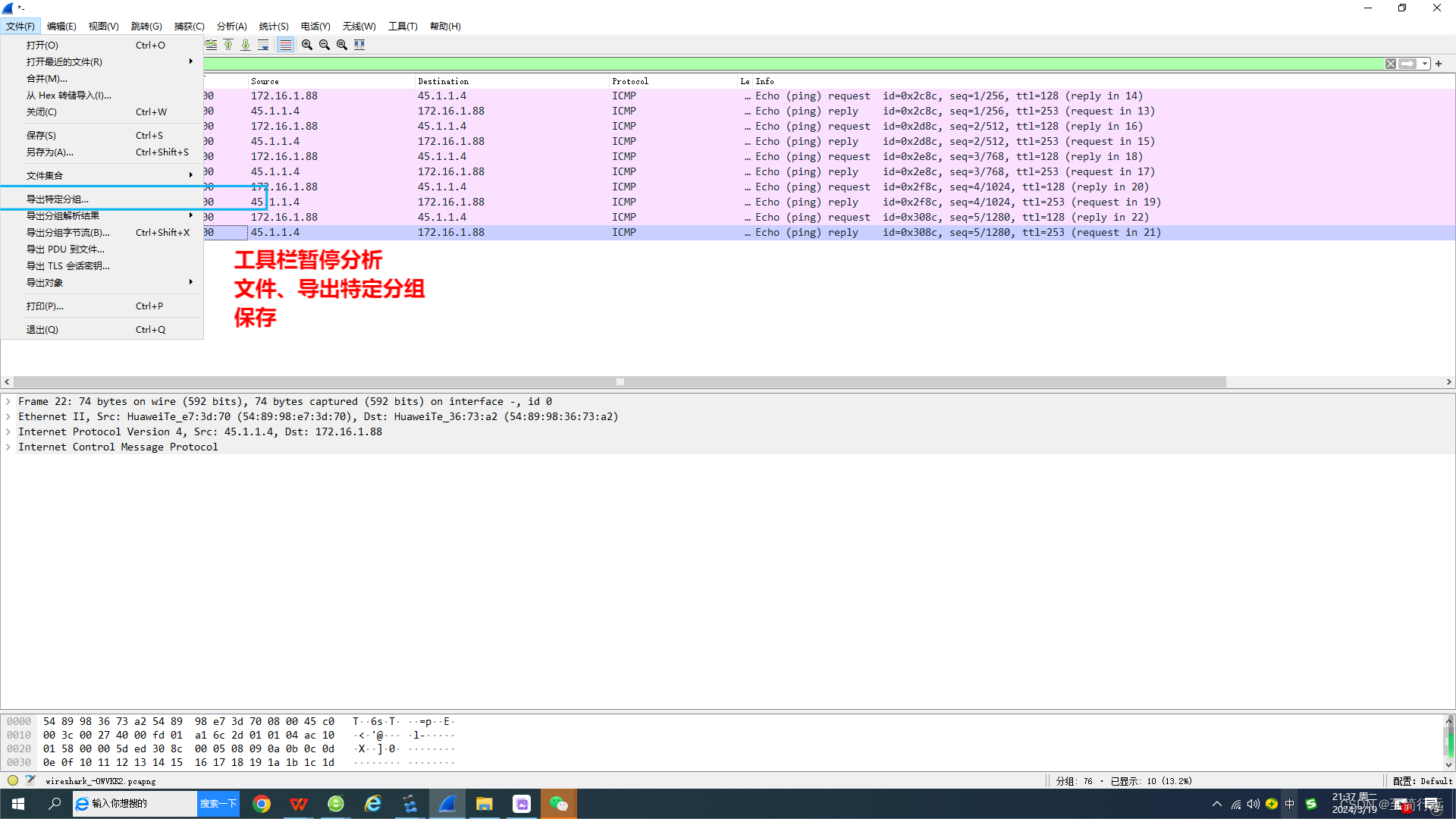This screenshot has height=819, width=1456.
Task: Expand Internet Control Message Protocol row
Action: pos(8,447)
